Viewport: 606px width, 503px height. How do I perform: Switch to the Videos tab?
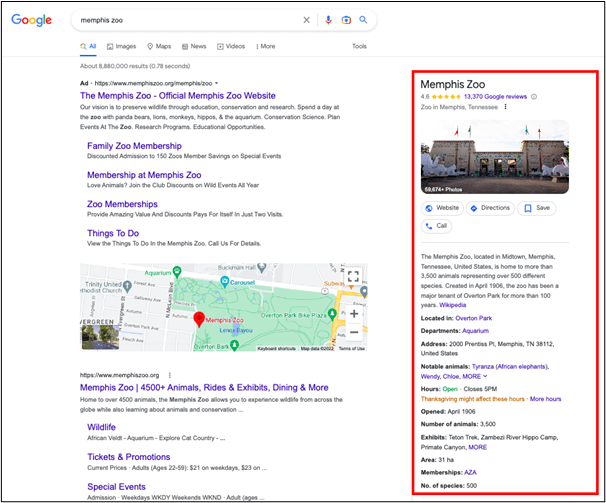231,46
